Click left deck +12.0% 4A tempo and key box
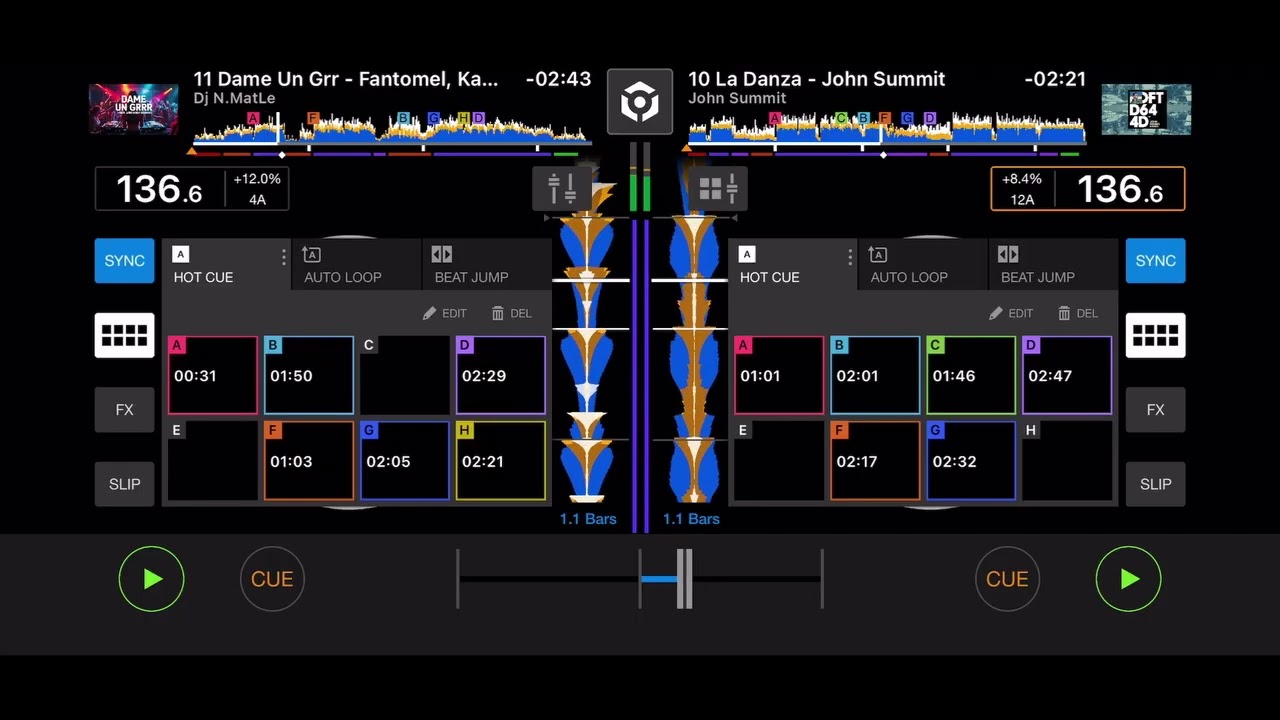Screen dimensions: 1280x720 click(257, 189)
